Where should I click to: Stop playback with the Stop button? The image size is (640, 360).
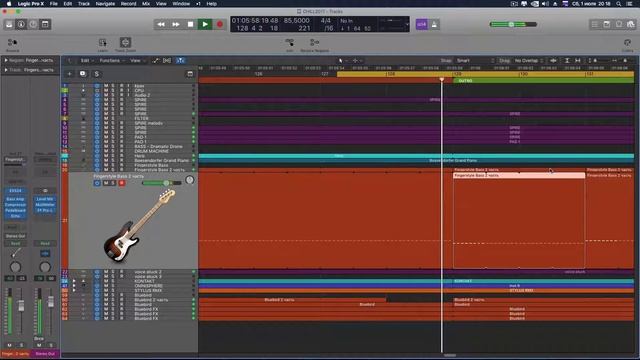(190, 24)
